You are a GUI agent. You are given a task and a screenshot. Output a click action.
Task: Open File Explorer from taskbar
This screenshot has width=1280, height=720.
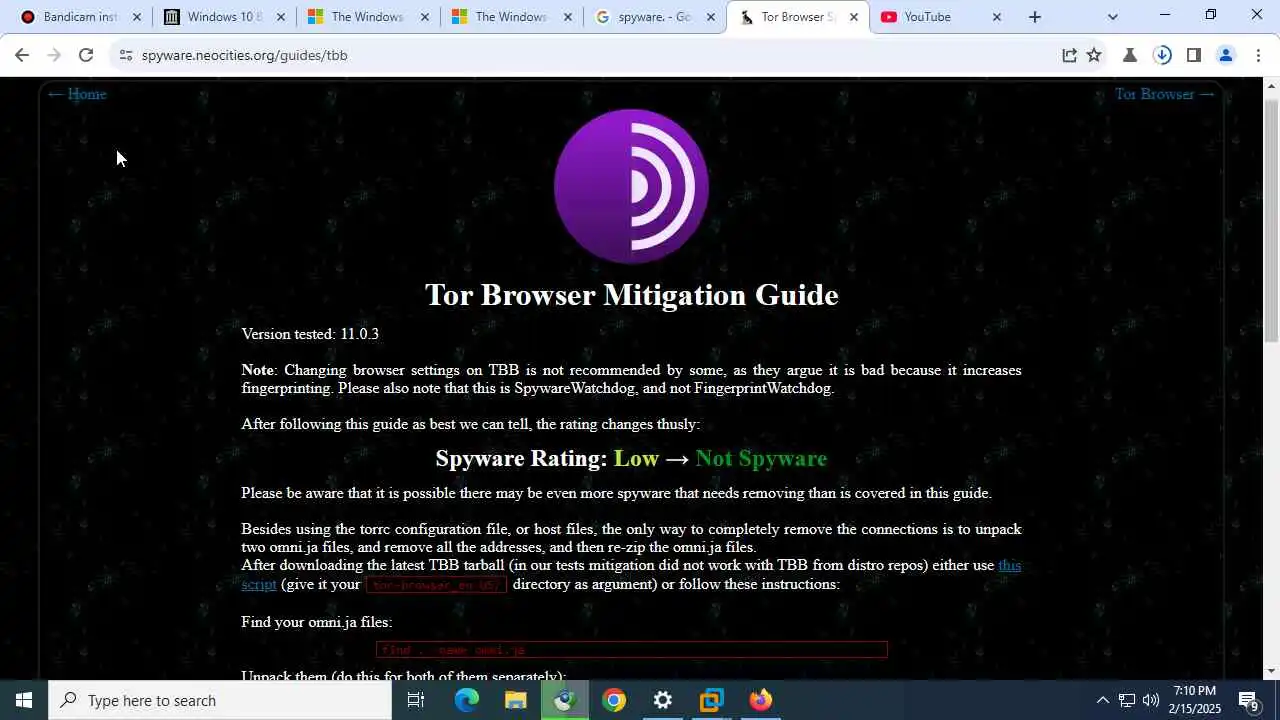[x=516, y=700]
